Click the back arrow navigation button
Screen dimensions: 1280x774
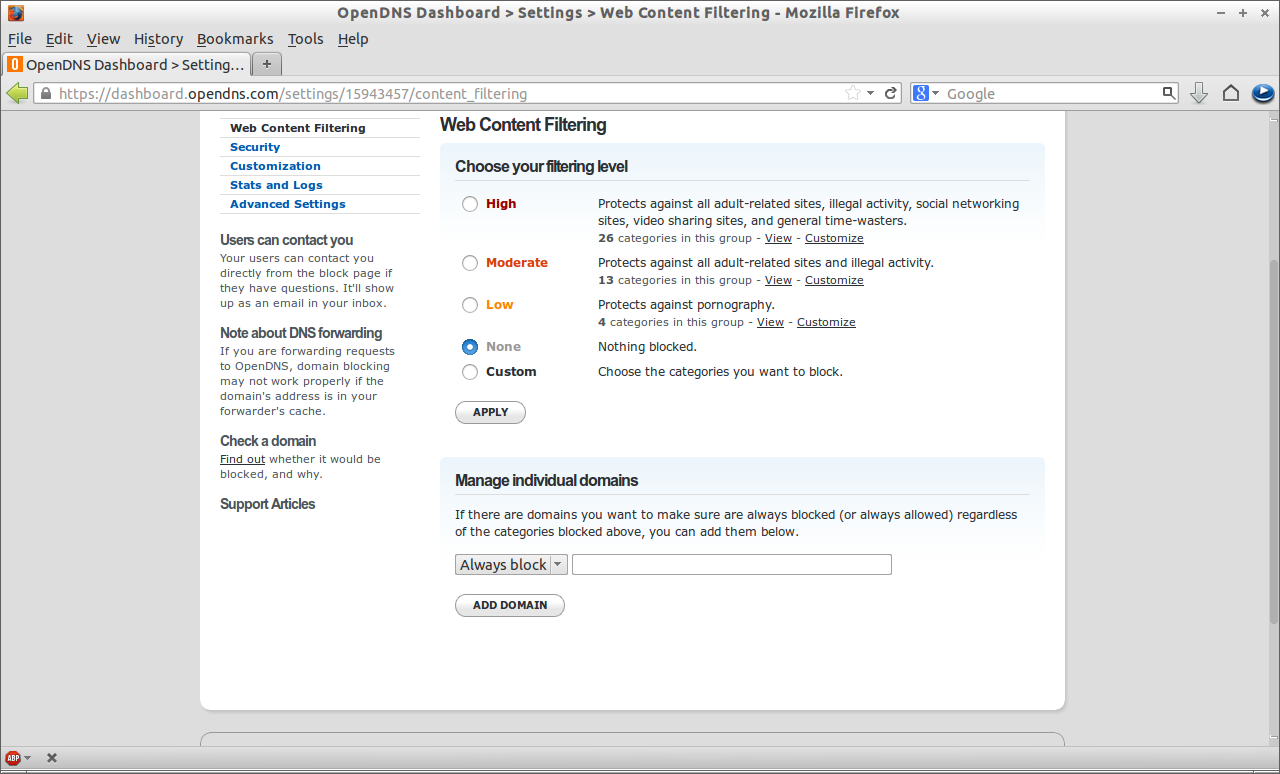tap(17, 93)
